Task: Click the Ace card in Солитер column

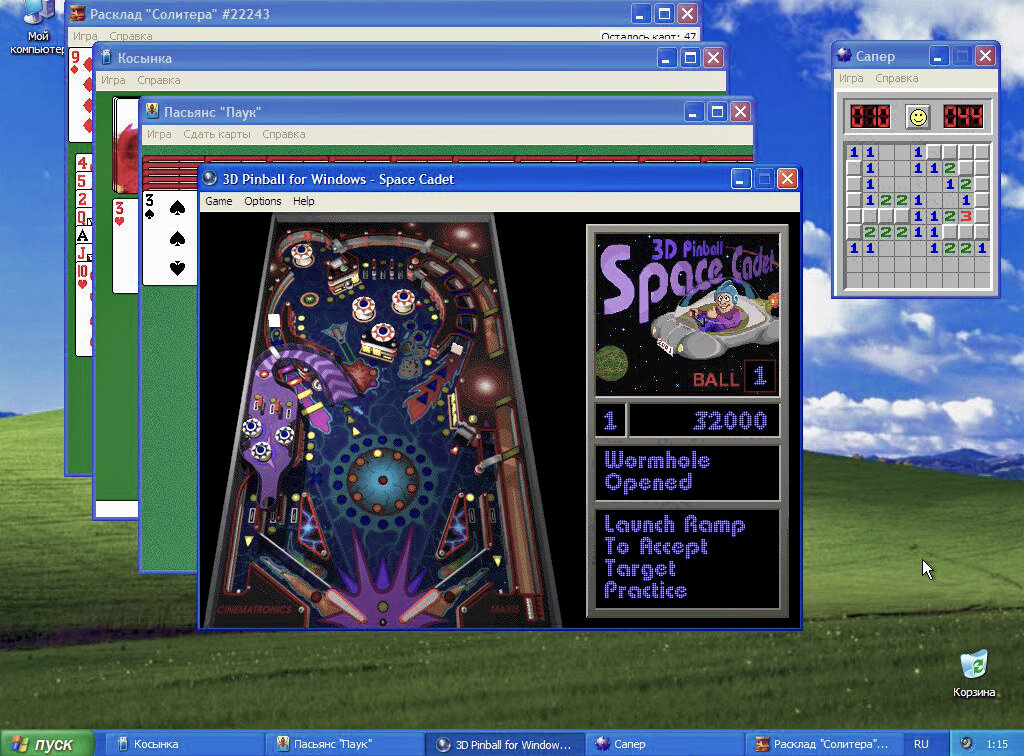Action: tap(82, 235)
